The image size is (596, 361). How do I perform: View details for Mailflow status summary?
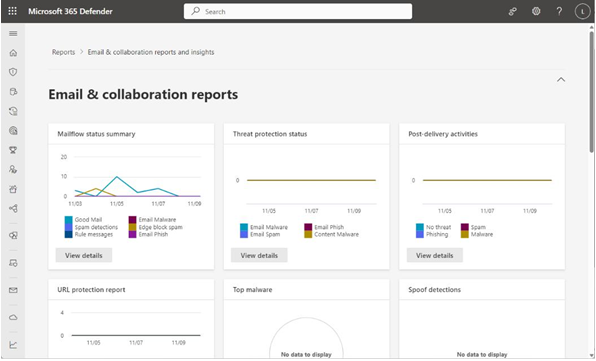point(84,255)
